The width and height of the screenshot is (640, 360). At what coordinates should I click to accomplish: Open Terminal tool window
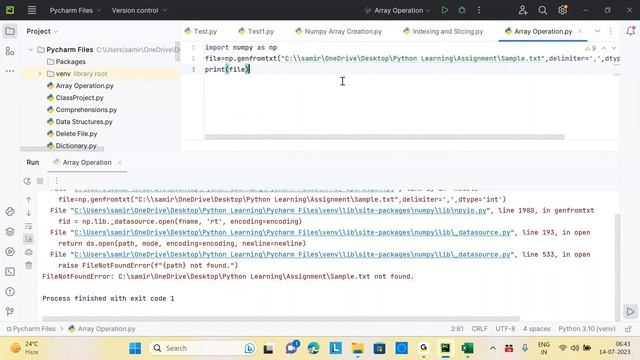click(x=10, y=271)
